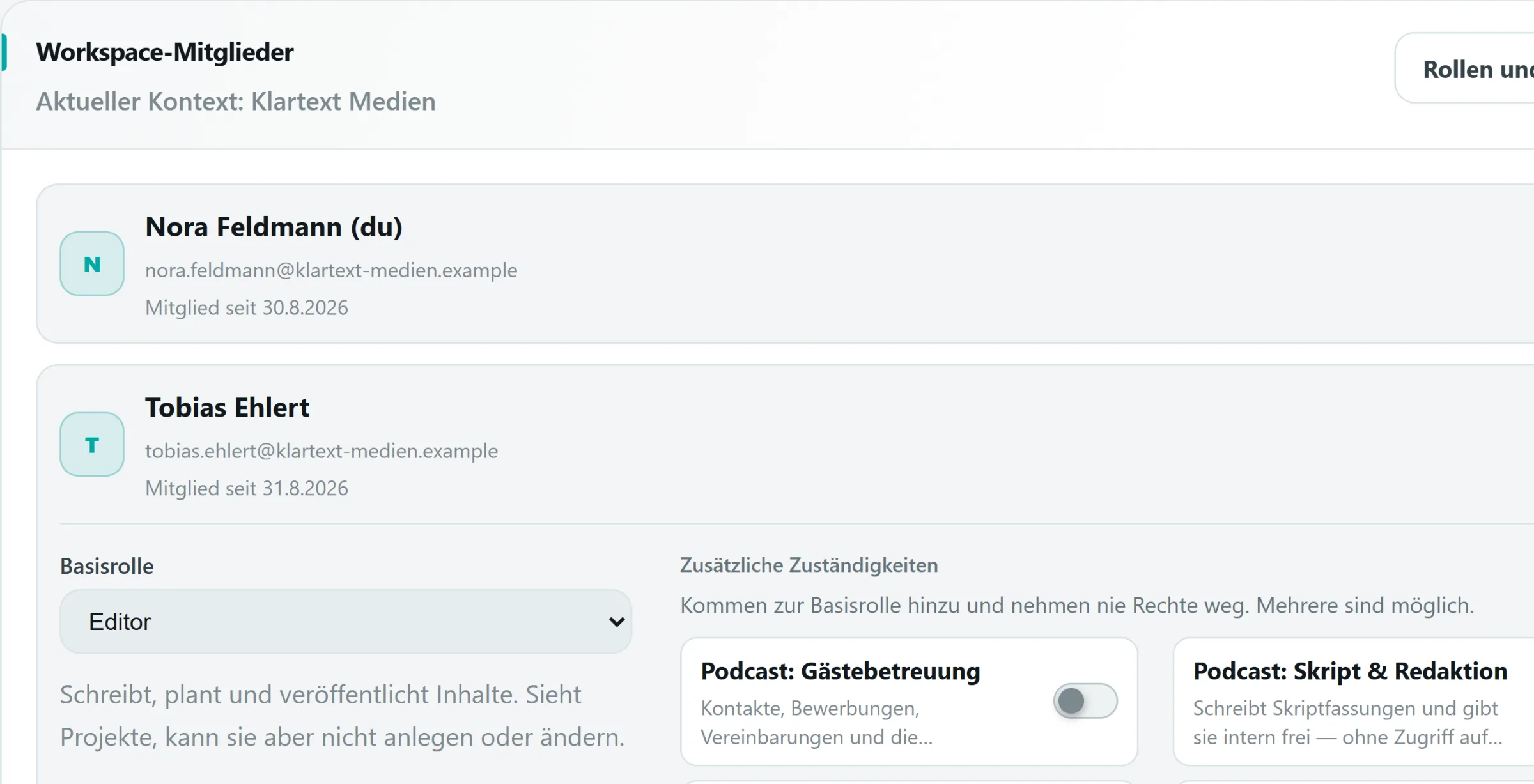The width and height of the screenshot is (1534, 784).
Task: Click email 'nora.feldmann@klartext-medien.example'
Action: pos(331,270)
